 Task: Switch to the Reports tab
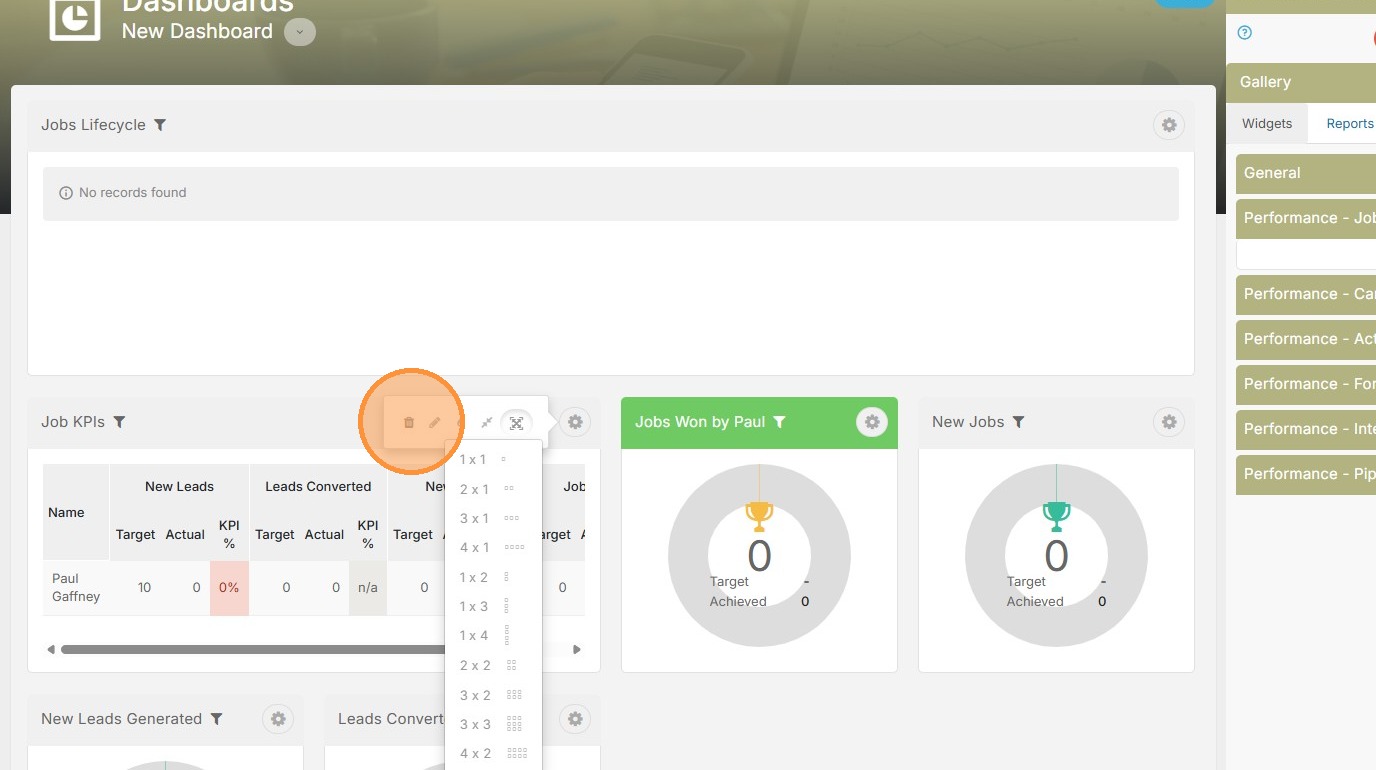click(1349, 124)
